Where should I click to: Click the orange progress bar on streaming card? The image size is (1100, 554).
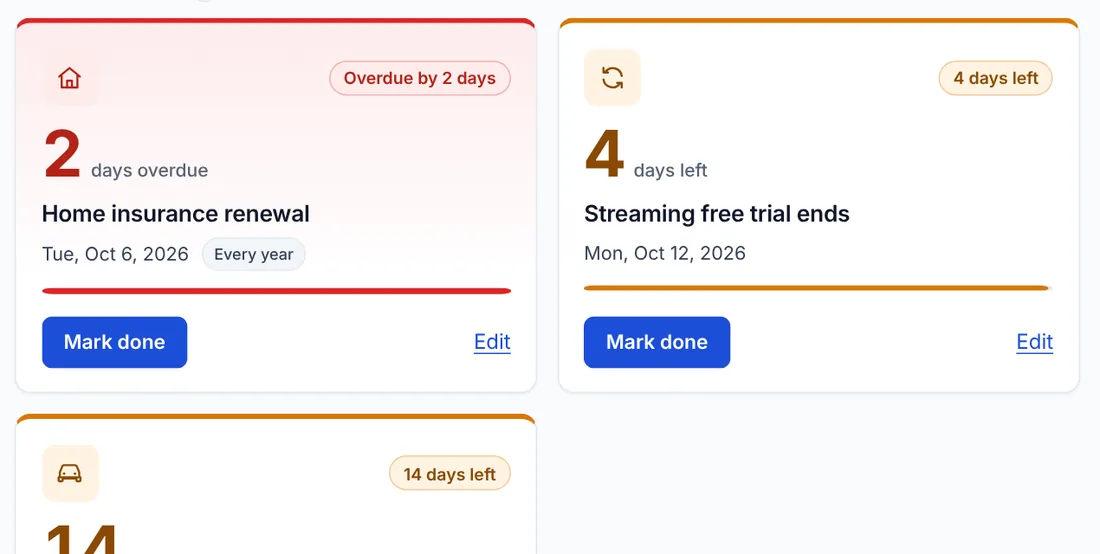[818, 288]
